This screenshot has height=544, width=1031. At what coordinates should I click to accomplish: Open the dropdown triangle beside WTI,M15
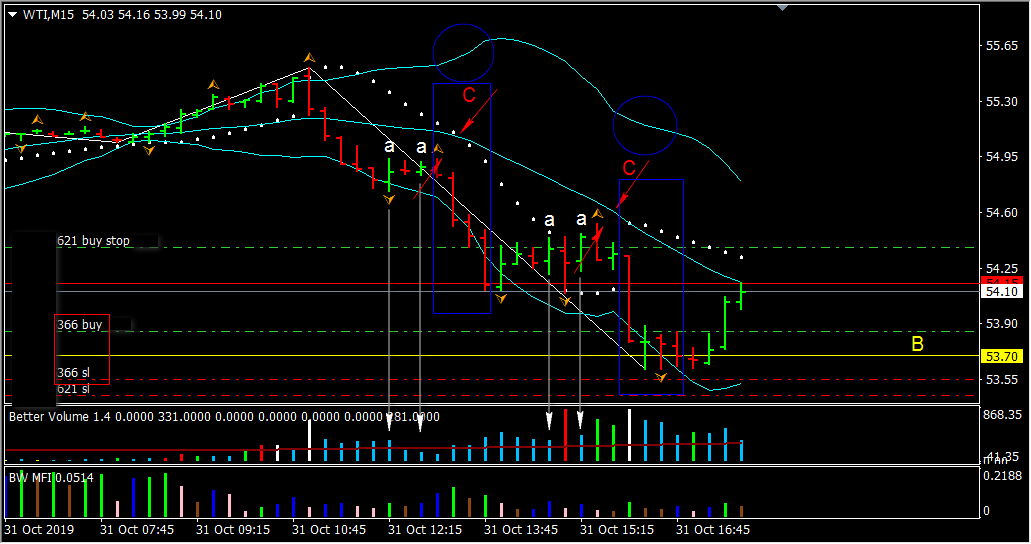12,14
